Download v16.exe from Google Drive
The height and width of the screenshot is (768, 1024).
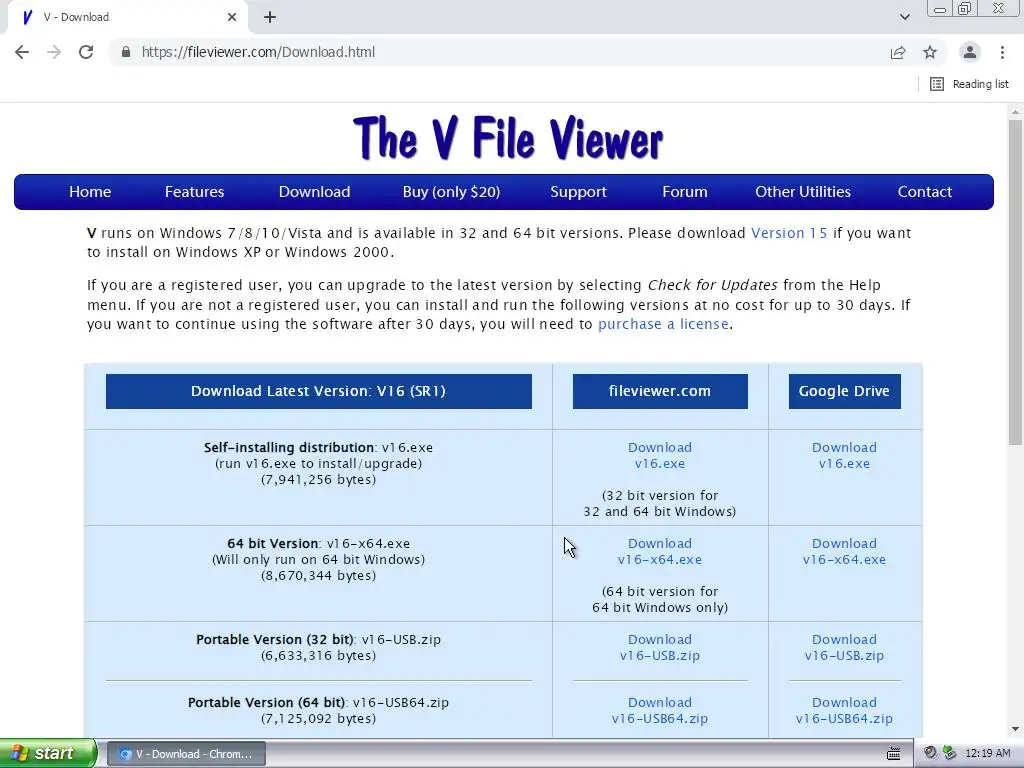(844, 455)
